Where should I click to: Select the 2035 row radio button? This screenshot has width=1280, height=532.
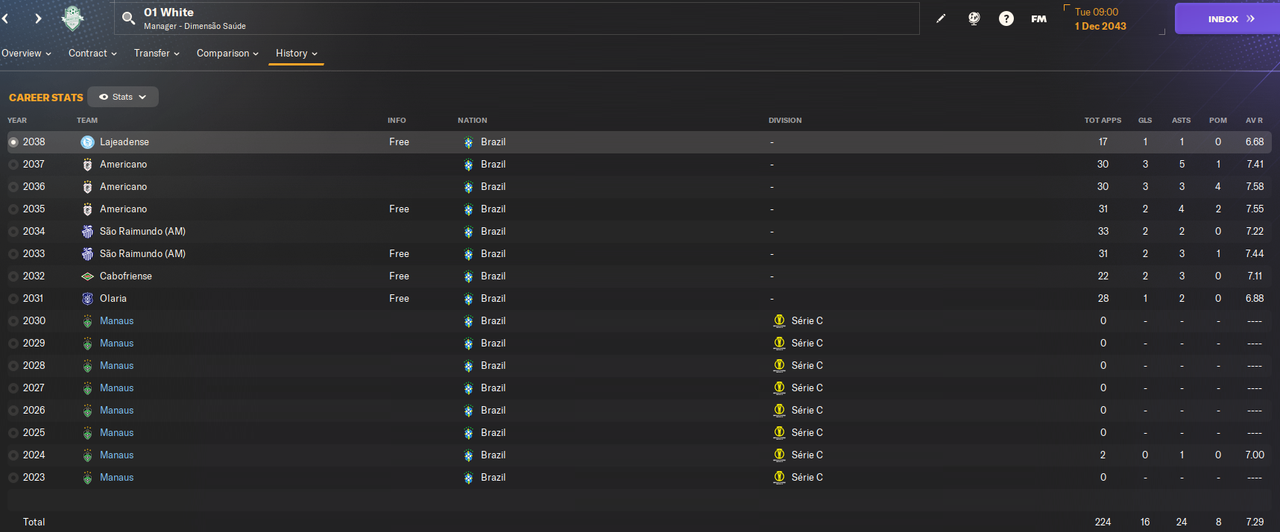tap(13, 209)
